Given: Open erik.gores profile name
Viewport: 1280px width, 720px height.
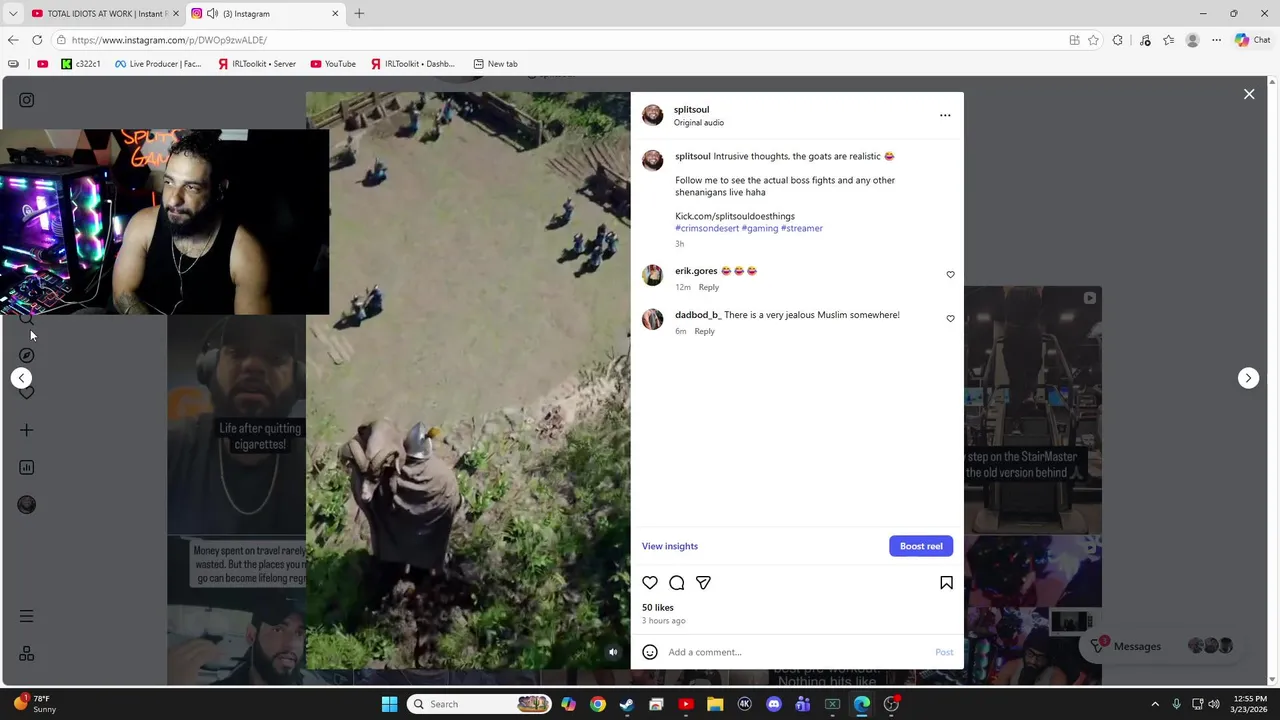Looking at the screenshot, I should click(696, 271).
